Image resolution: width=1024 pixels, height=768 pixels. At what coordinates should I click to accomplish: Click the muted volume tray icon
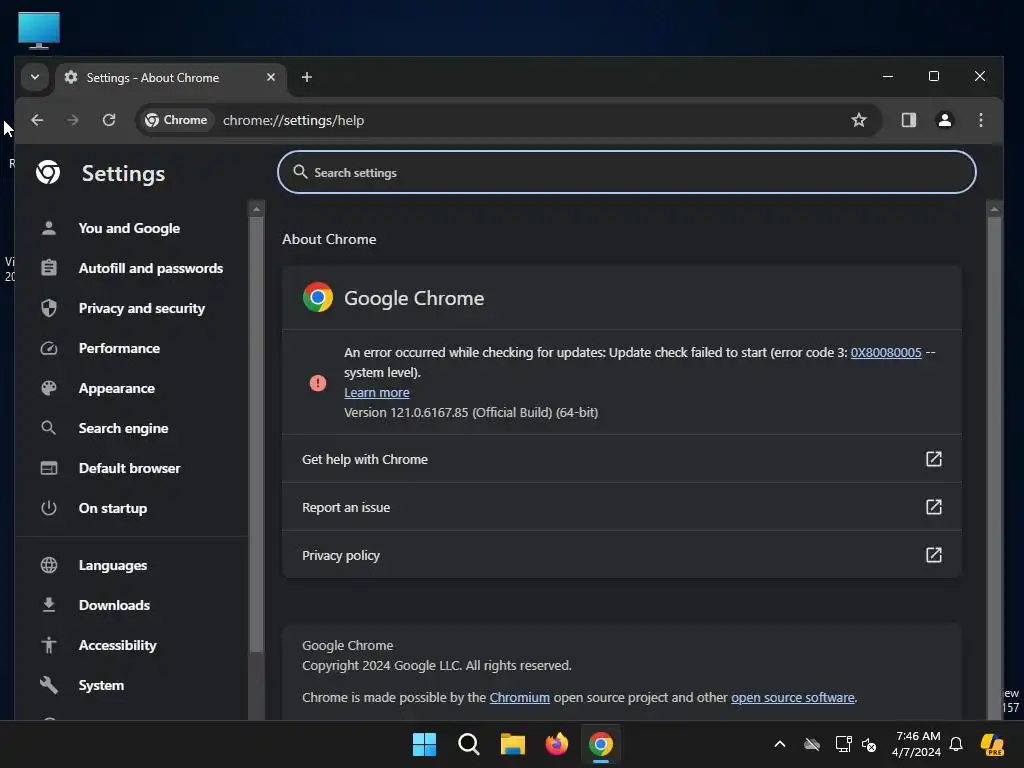[x=869, y=744]
